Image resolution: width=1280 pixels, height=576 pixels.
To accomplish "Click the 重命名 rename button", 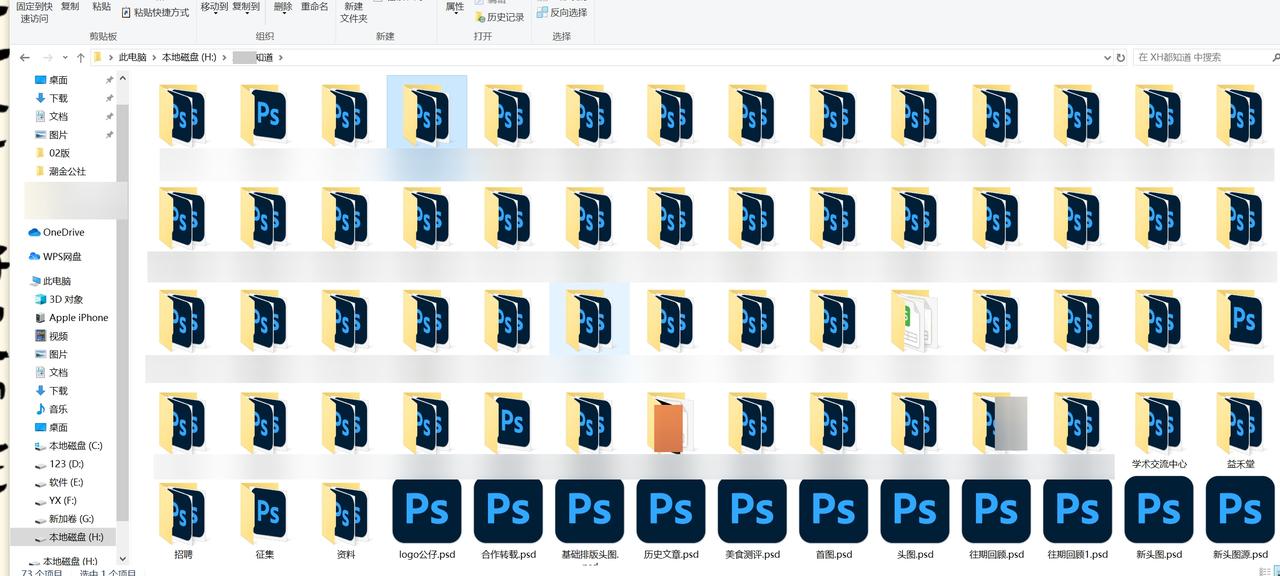I will [314, 7].
